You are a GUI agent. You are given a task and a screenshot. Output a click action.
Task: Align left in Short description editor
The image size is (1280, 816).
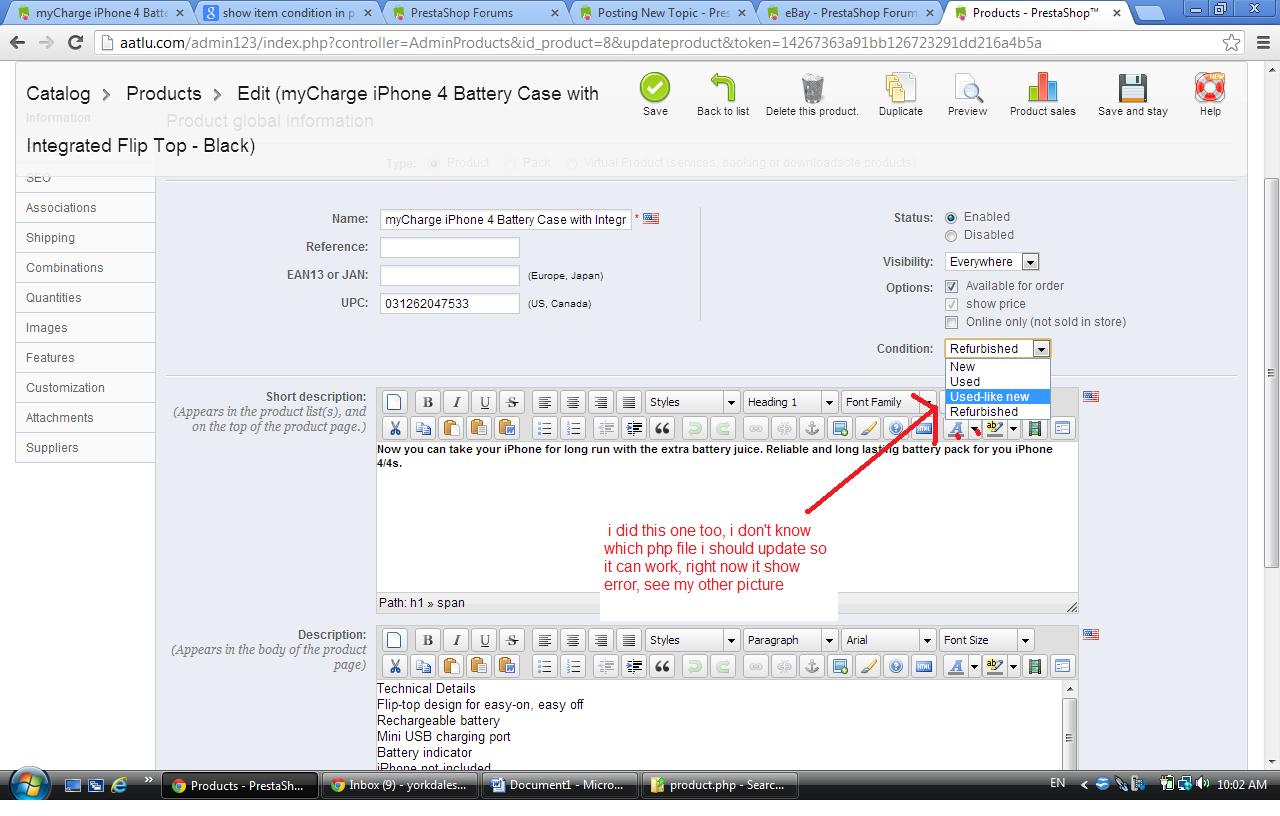[545, 402]
